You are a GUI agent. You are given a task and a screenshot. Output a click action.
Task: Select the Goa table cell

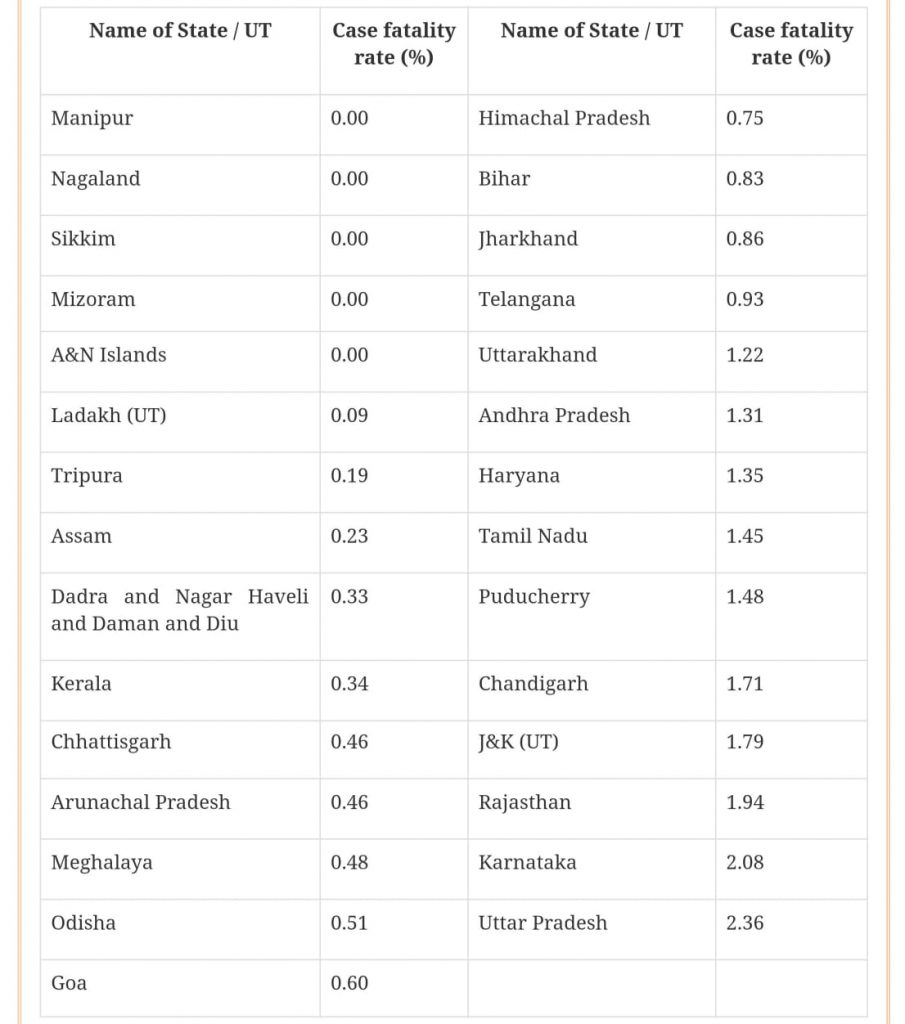[180, 988]
